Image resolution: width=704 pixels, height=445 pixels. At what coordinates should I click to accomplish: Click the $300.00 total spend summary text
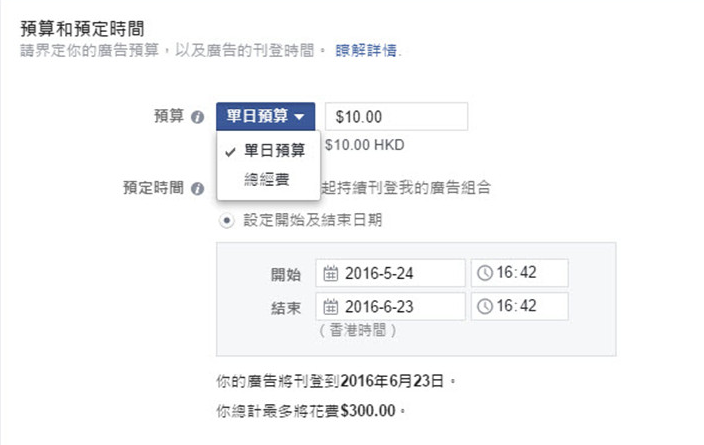point(367,411)
